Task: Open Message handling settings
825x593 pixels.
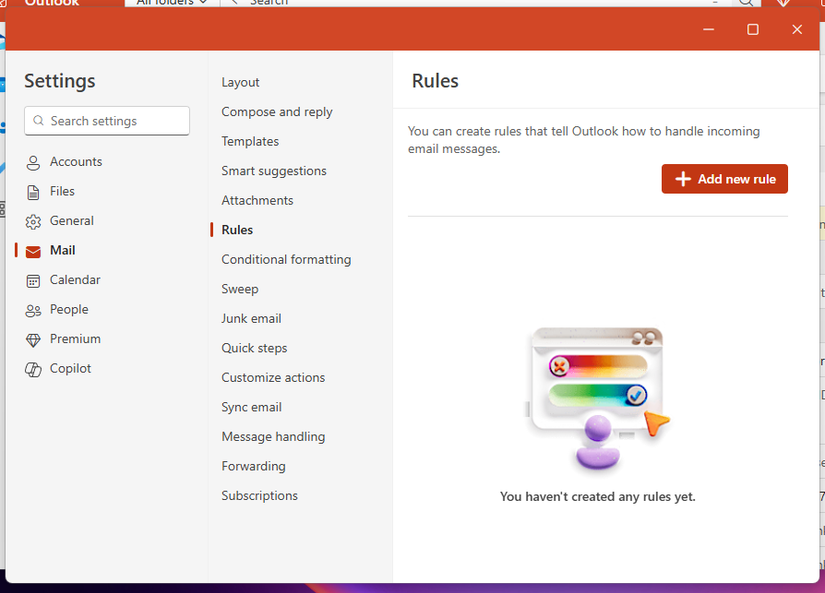Action: pyautogui.click(x=273, y=436)
